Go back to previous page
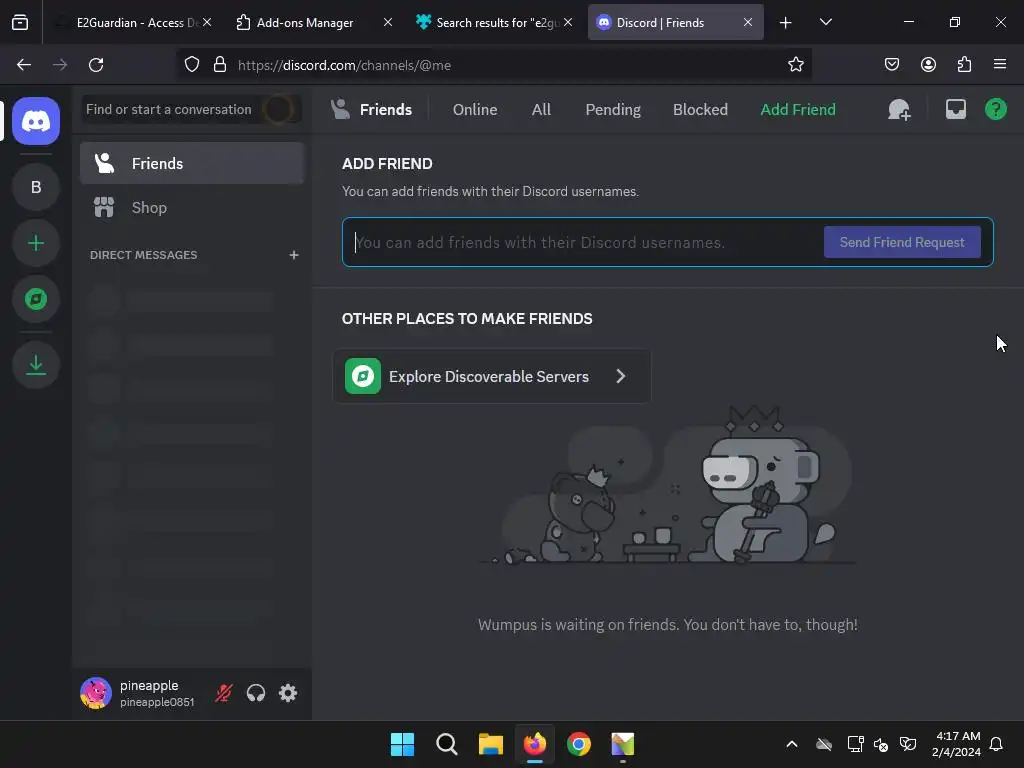The height and width of the screenshot is (768, 1024). coord(24,65)
